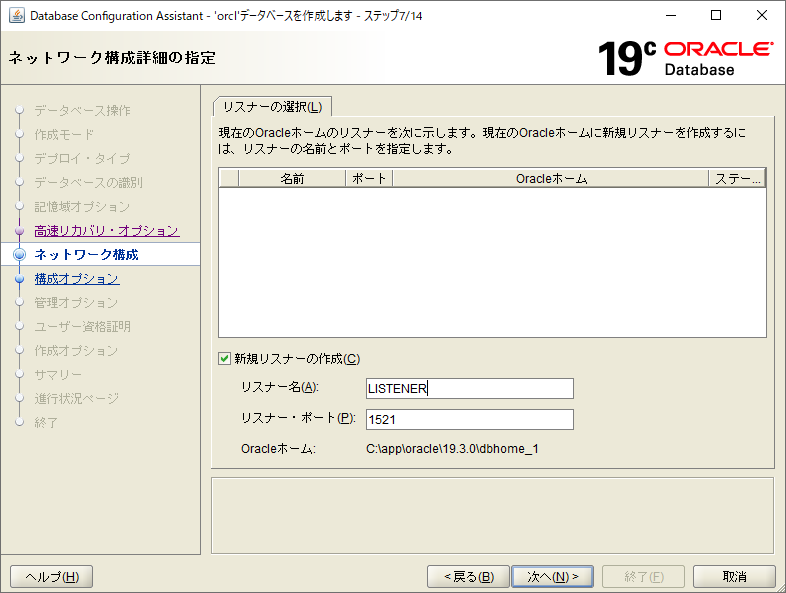Minimize the Database Configuration Assistant window
786x593 pixels.
(671, 16)
